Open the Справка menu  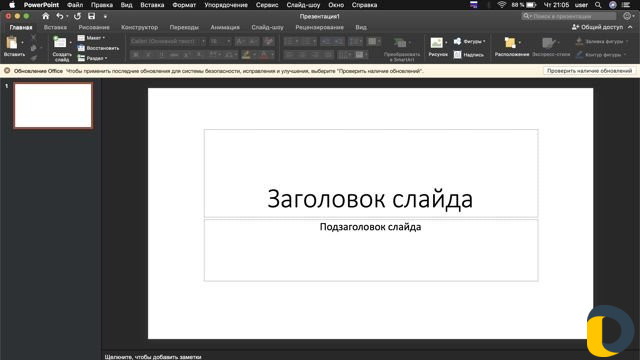(364, 5)
